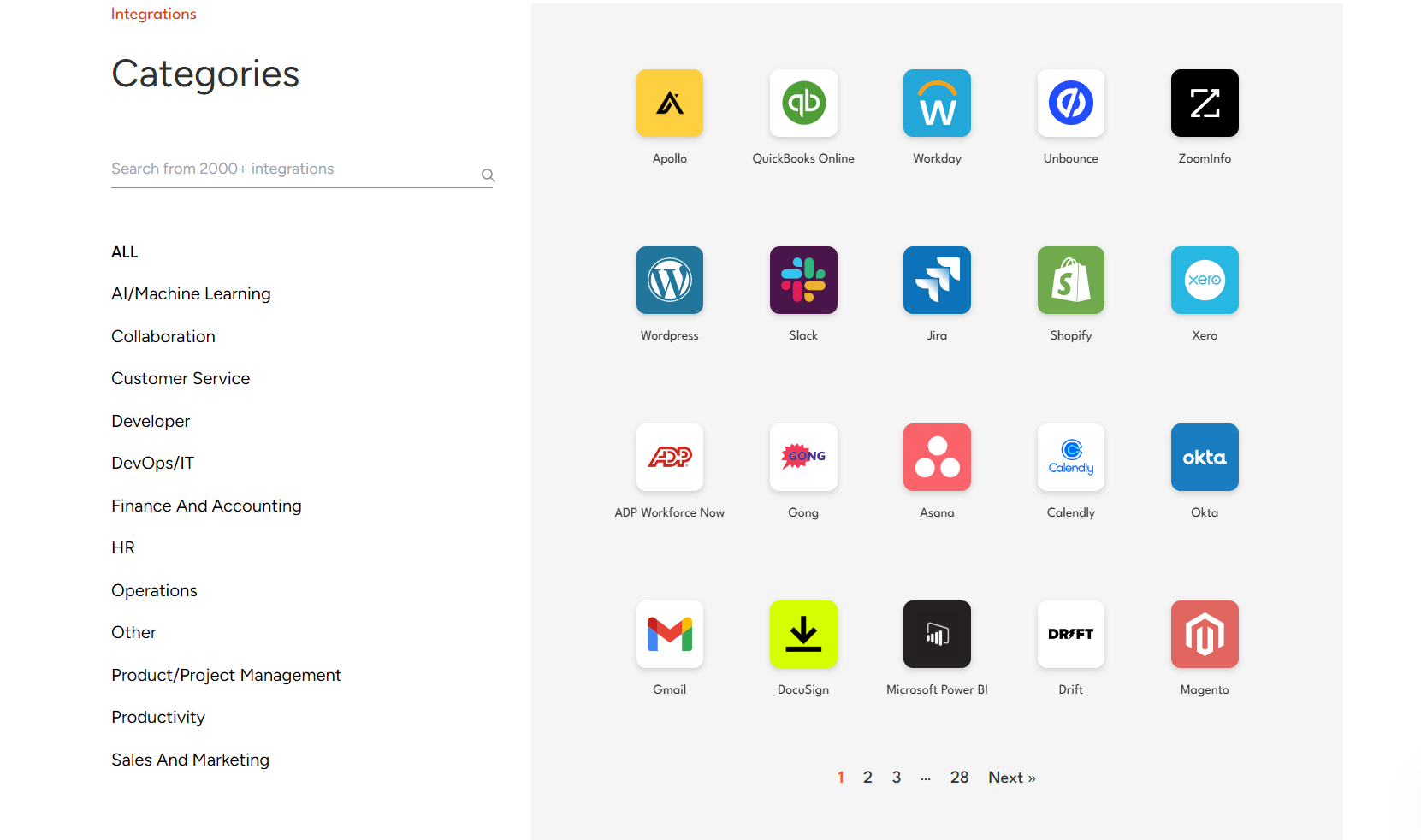Viewport: 1421px width, 840px height.
Task: Click the Wordpress name label
Action: [670, 335]
